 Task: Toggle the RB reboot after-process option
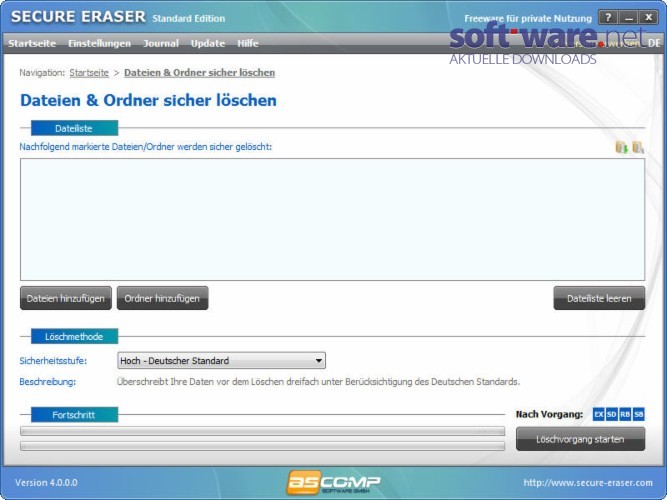[x=625, y=414]
